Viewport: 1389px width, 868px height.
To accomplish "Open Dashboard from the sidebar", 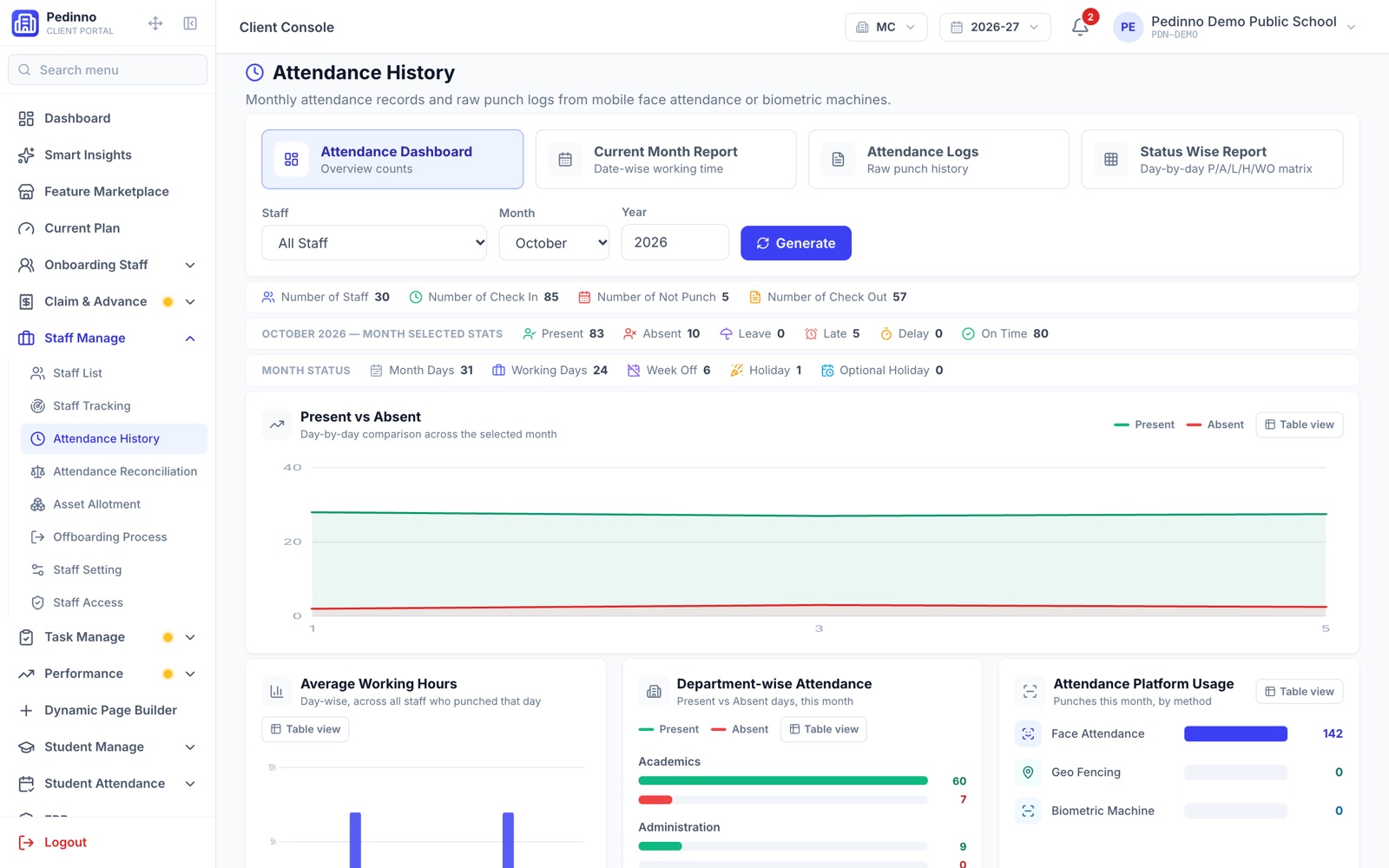I will (x=108, y=118).
